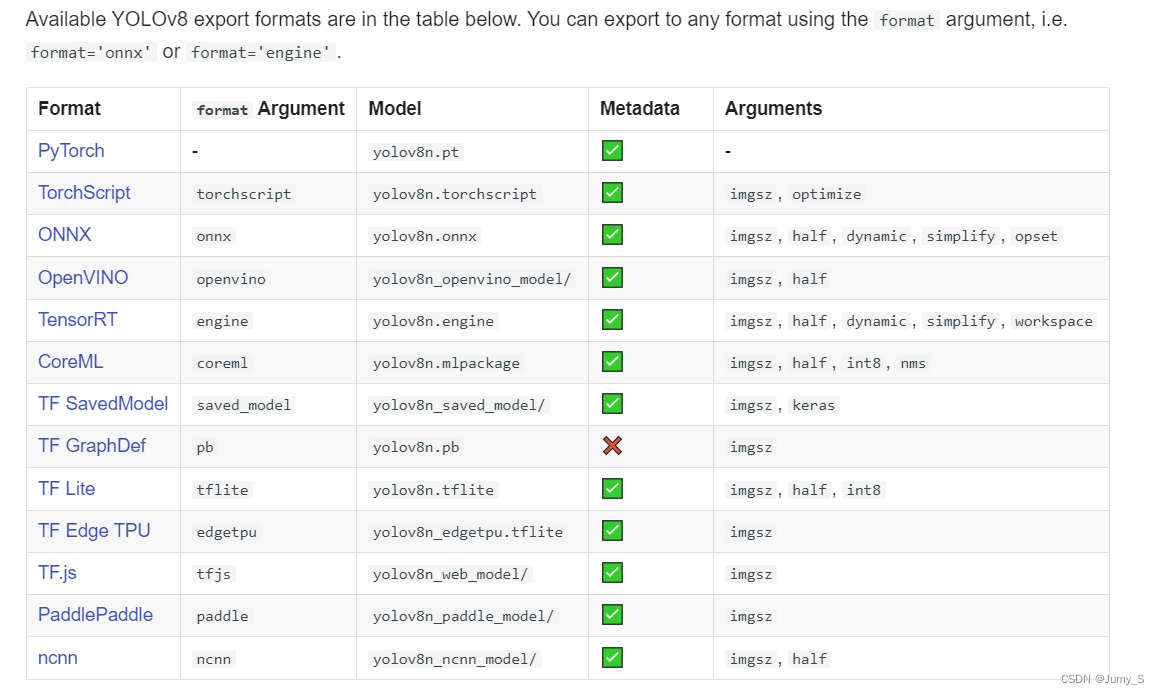The height and width of the screenshot is (695, 1159).
Task: Click the 'workspace' argument in TensorRT row
Action: coord(1053,322)
